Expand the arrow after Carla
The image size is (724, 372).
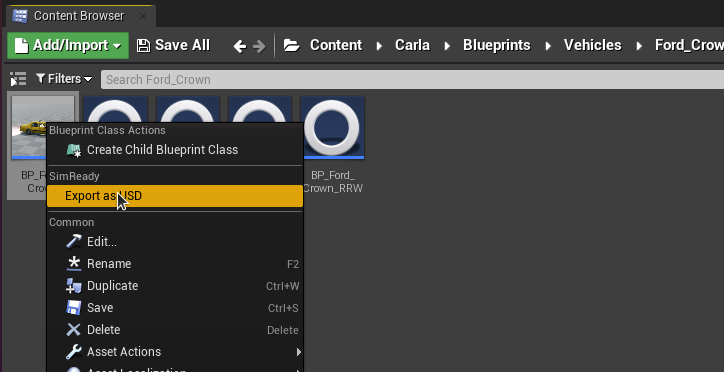click(x=447, y=46)
